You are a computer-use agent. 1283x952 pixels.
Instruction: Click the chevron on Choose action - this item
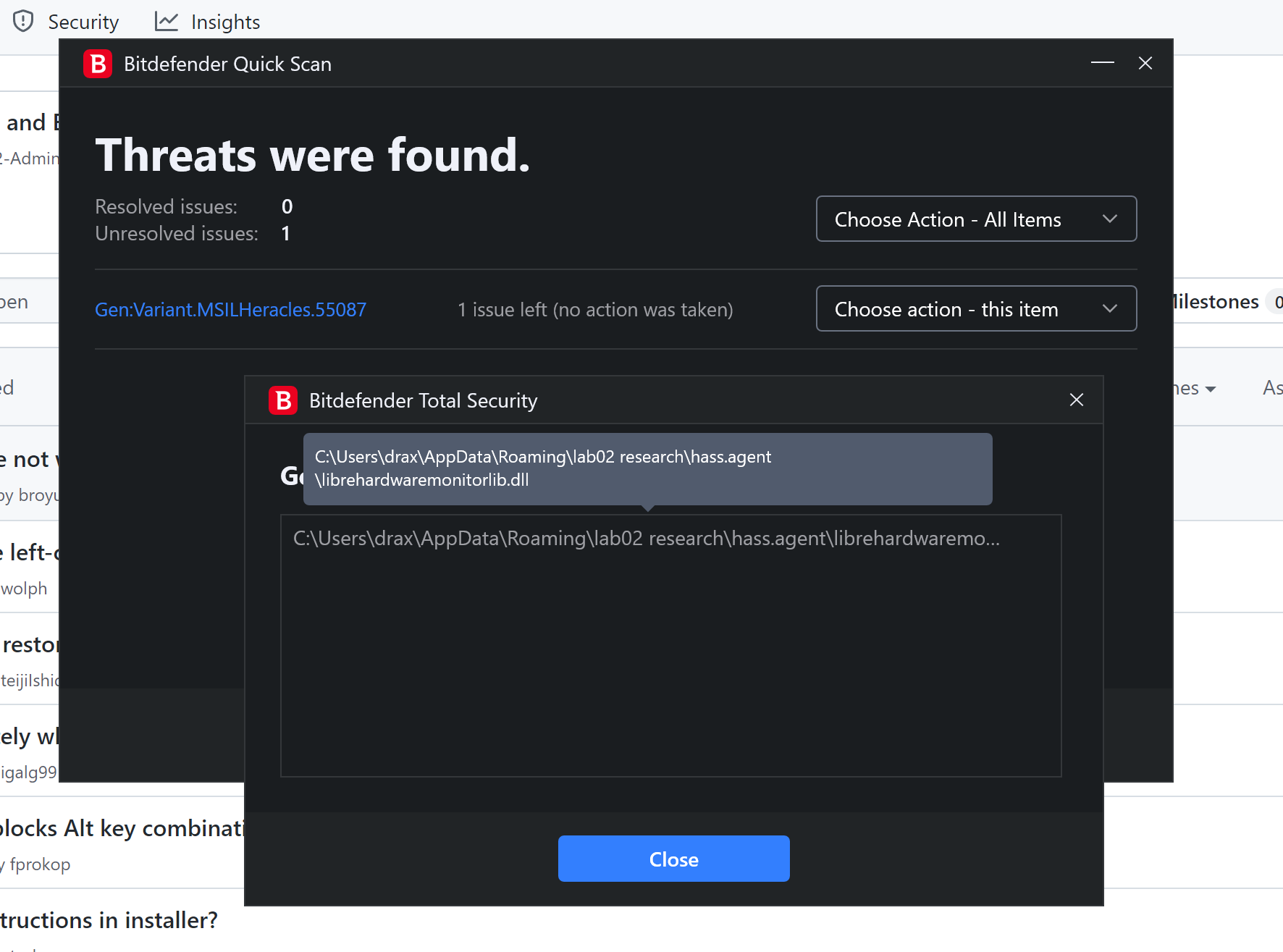pyautogui.click(x=1109, y=308)
